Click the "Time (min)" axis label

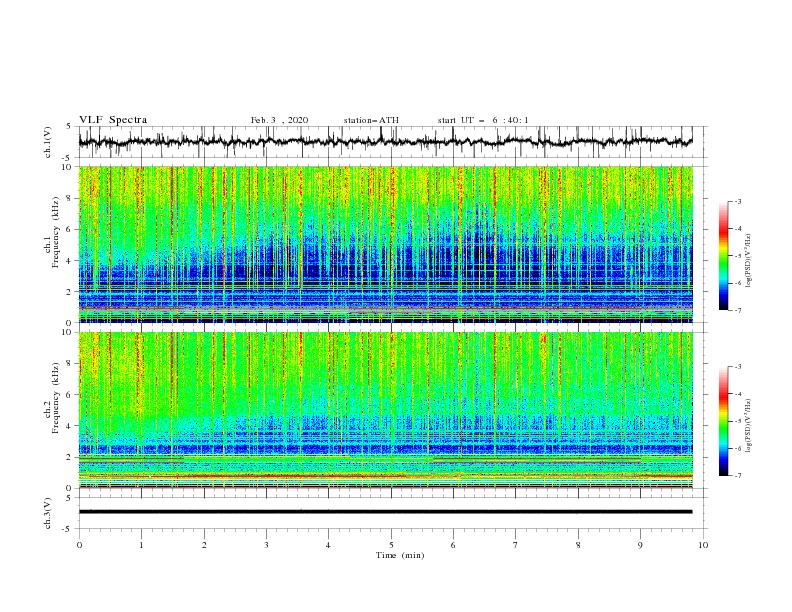point(400,555)
